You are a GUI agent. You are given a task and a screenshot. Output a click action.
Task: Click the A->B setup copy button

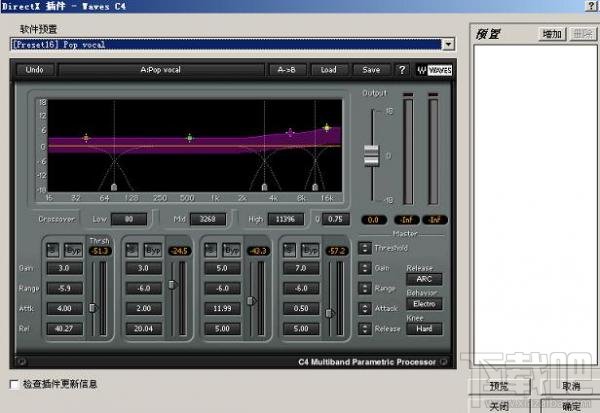pyautogui.click(x=284, y=70)
